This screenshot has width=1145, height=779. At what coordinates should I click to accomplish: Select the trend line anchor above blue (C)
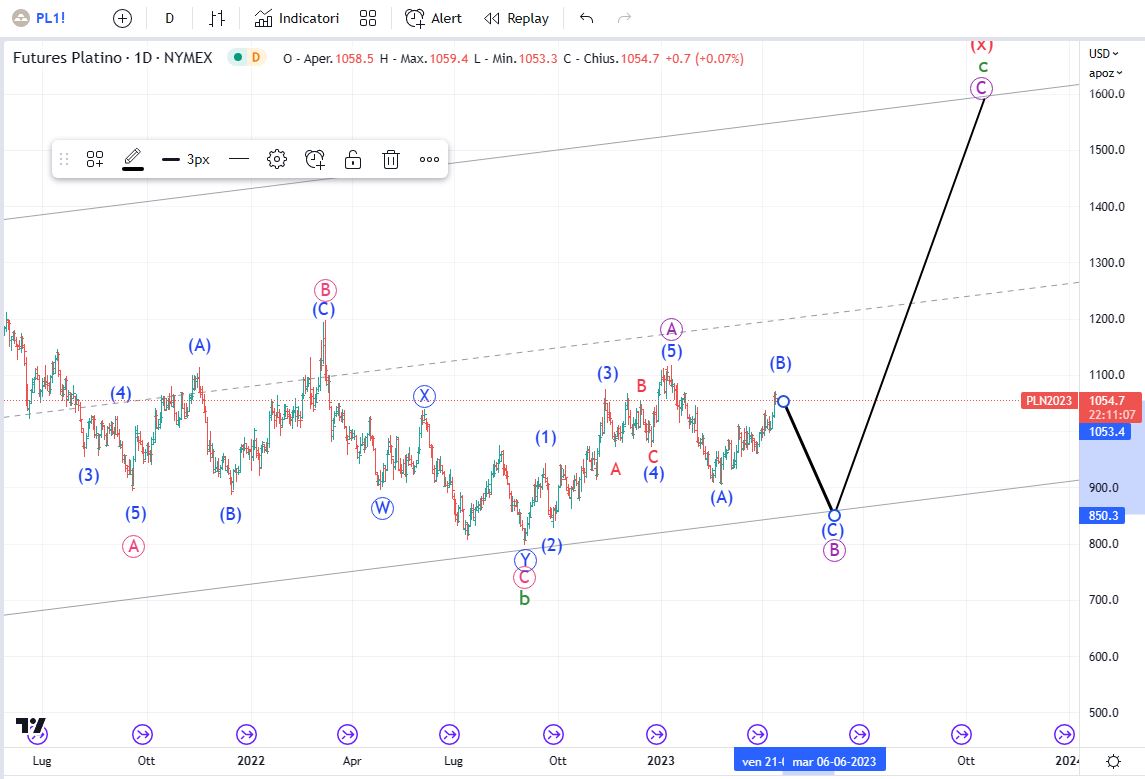click(x=834, y=515)
